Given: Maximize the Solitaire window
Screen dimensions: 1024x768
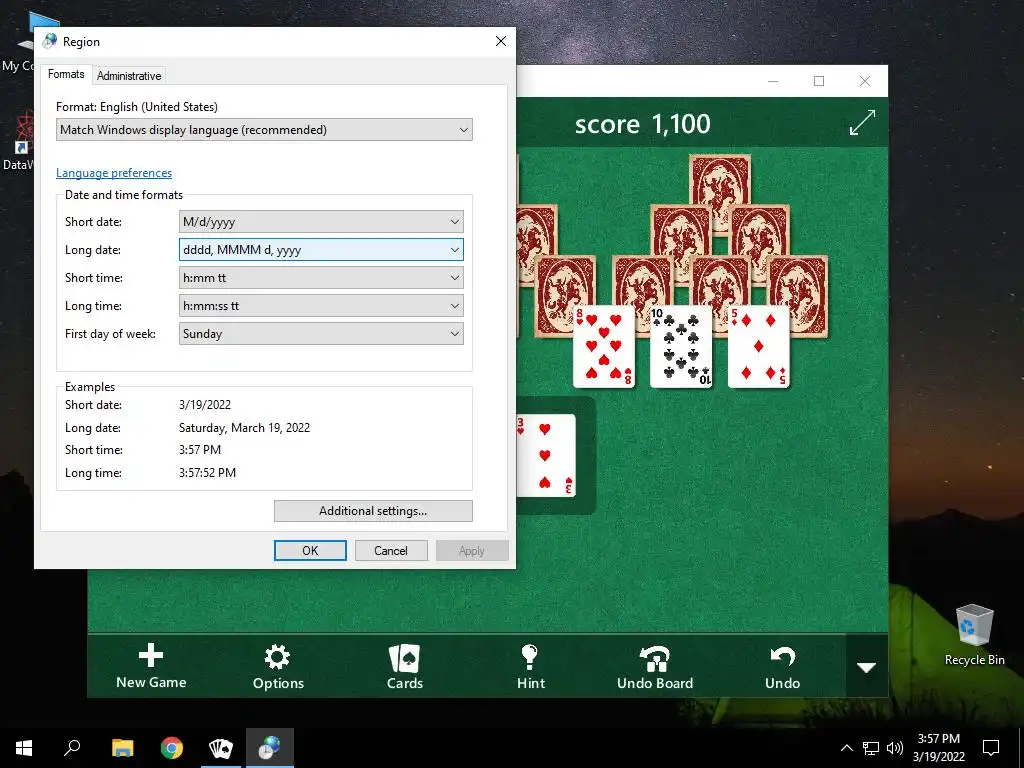Looking at the screenshot, I should [819, 81].
